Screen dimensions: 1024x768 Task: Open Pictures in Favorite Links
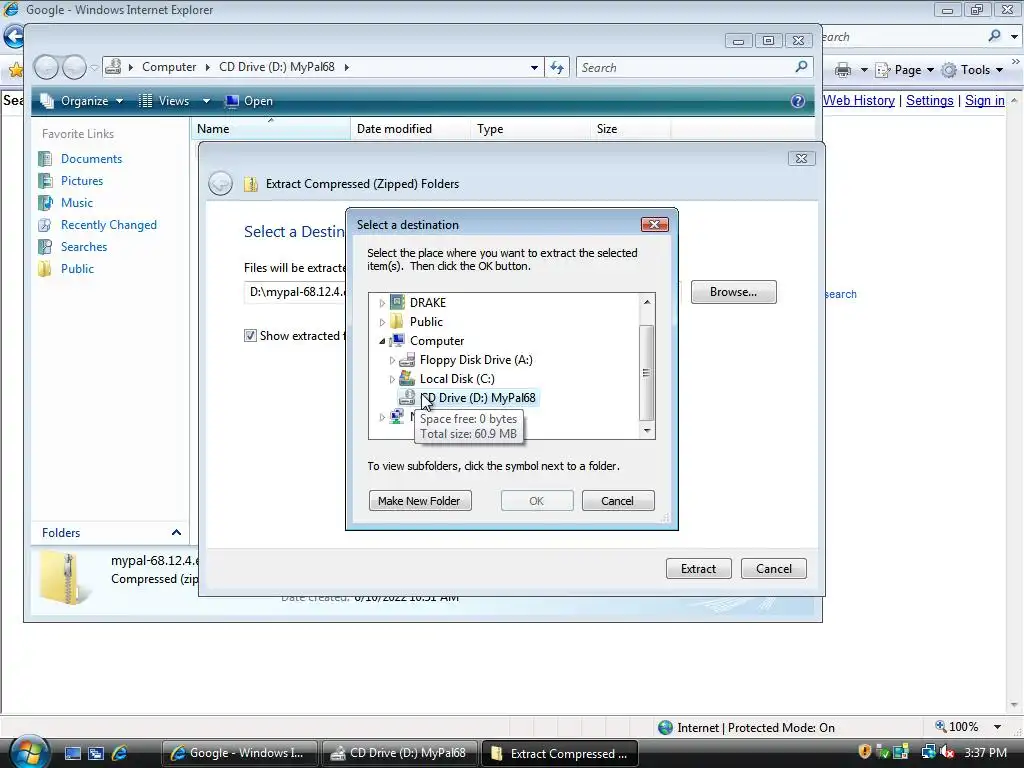(x=82, y=181)
